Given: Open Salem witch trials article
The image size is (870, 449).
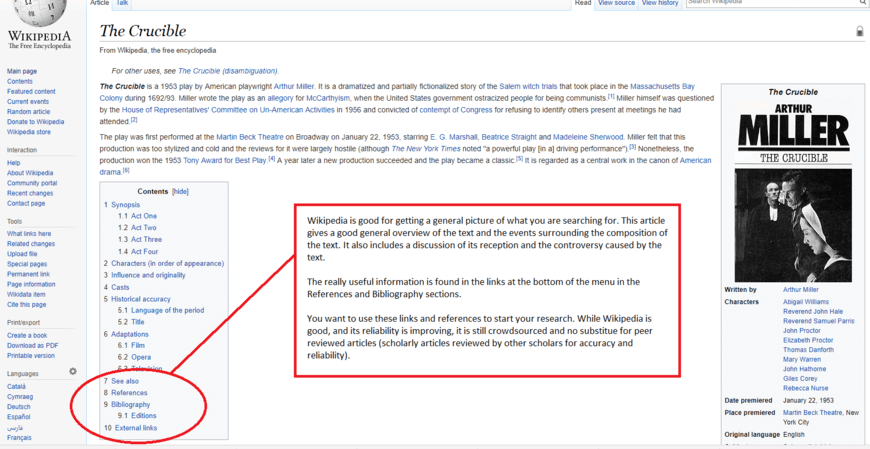Looking at the screenshot, I should 528,87.
